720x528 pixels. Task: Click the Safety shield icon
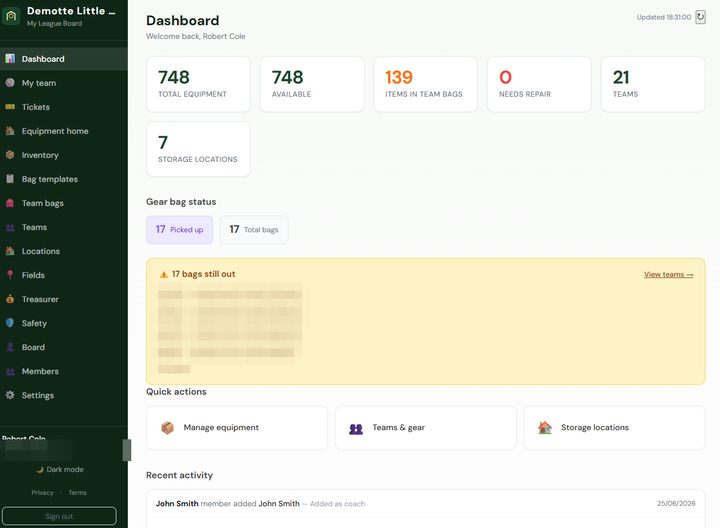[x=10, y=323]
